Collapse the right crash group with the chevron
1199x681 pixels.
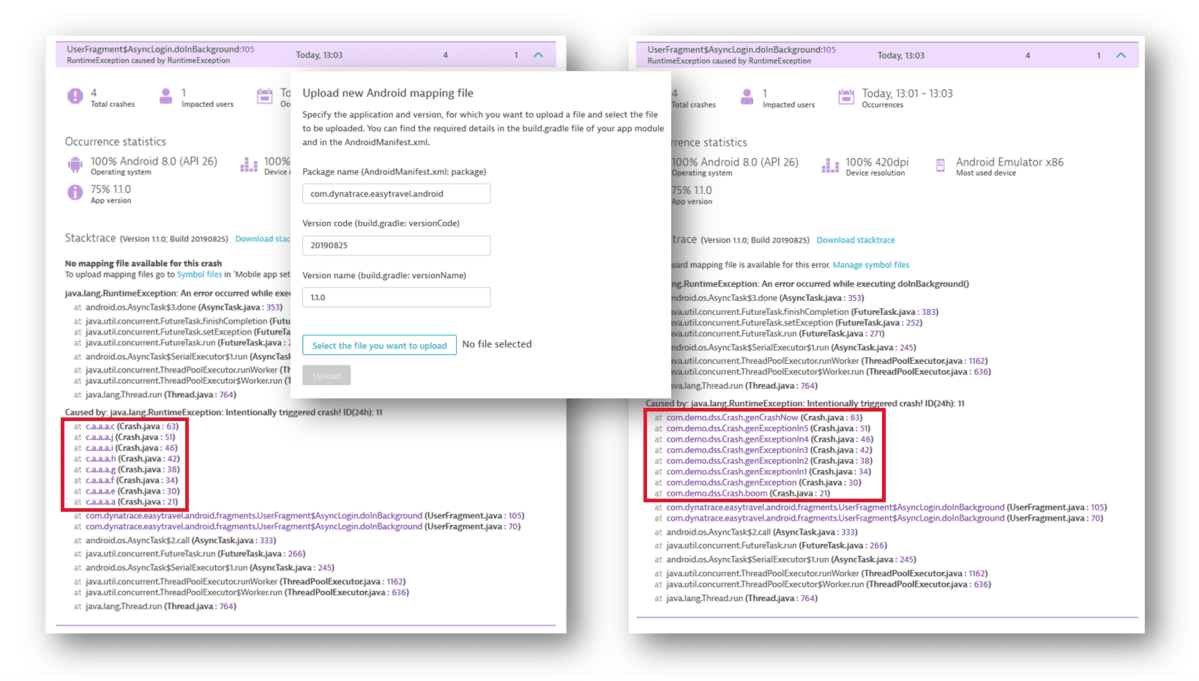pyautogui.click(x=1122, y=54)
